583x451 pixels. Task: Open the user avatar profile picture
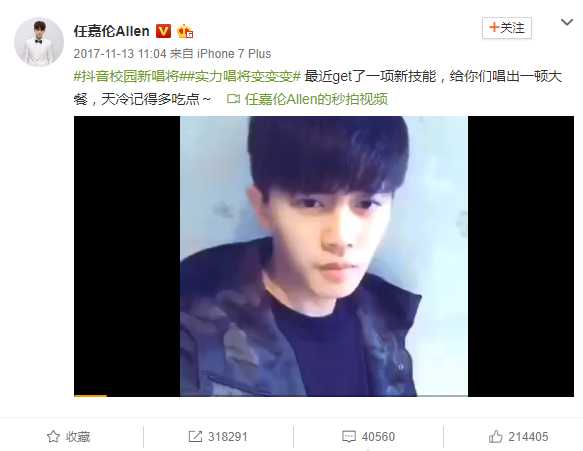pos(39,42)
